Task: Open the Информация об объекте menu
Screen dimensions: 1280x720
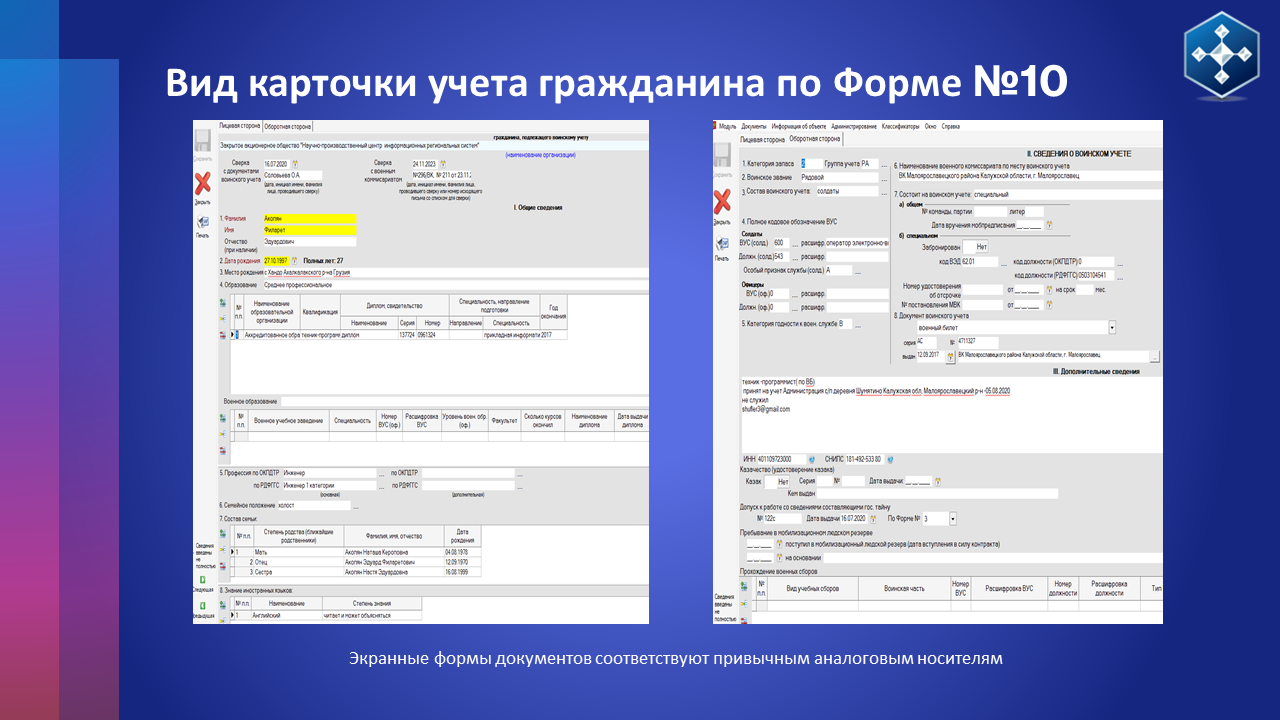Action: [799, 127]
